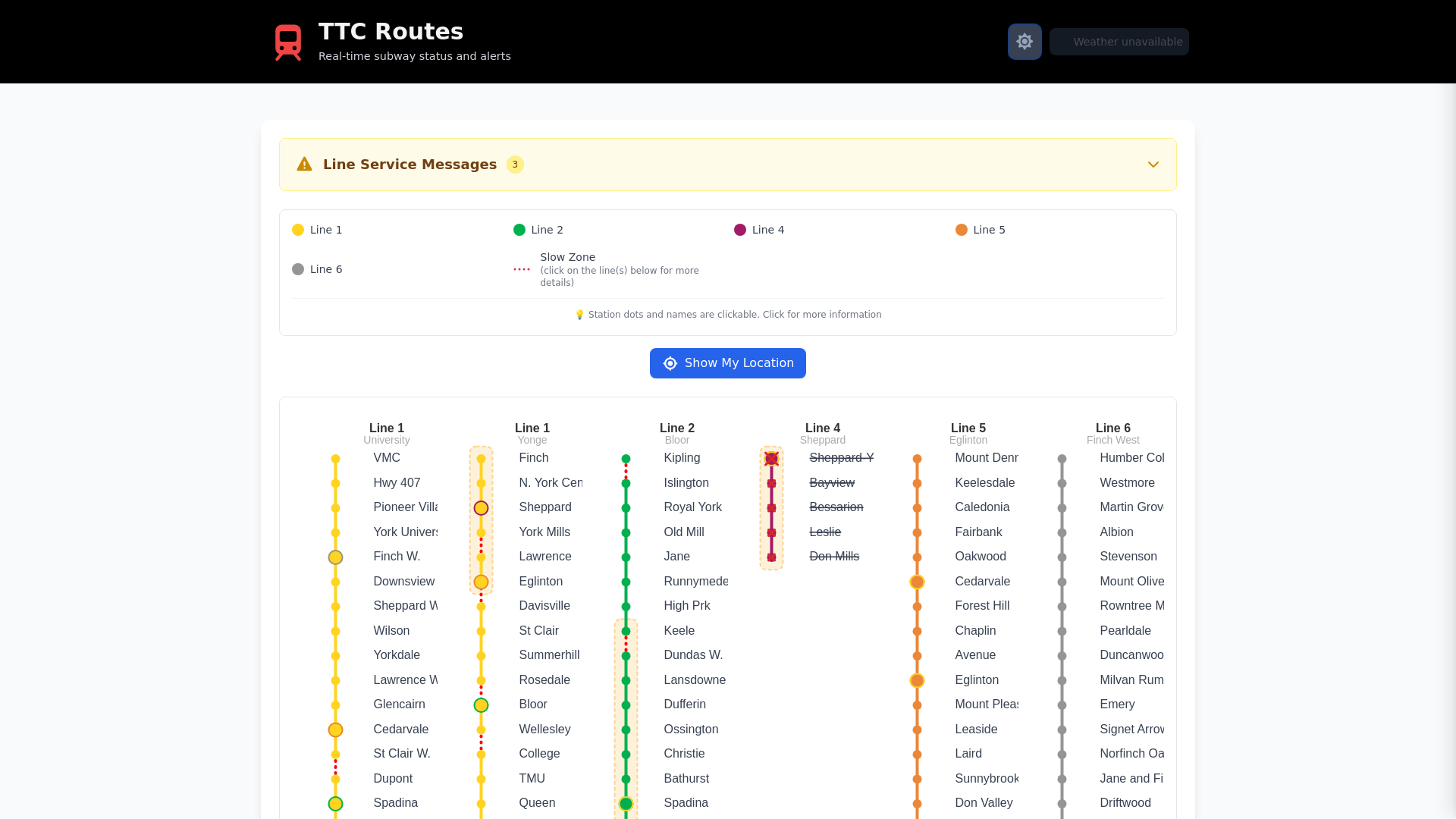Click the red dotted Slow Zone legend icon
Viewport: 1456px width, 819px height.
[x=522, y=269]
